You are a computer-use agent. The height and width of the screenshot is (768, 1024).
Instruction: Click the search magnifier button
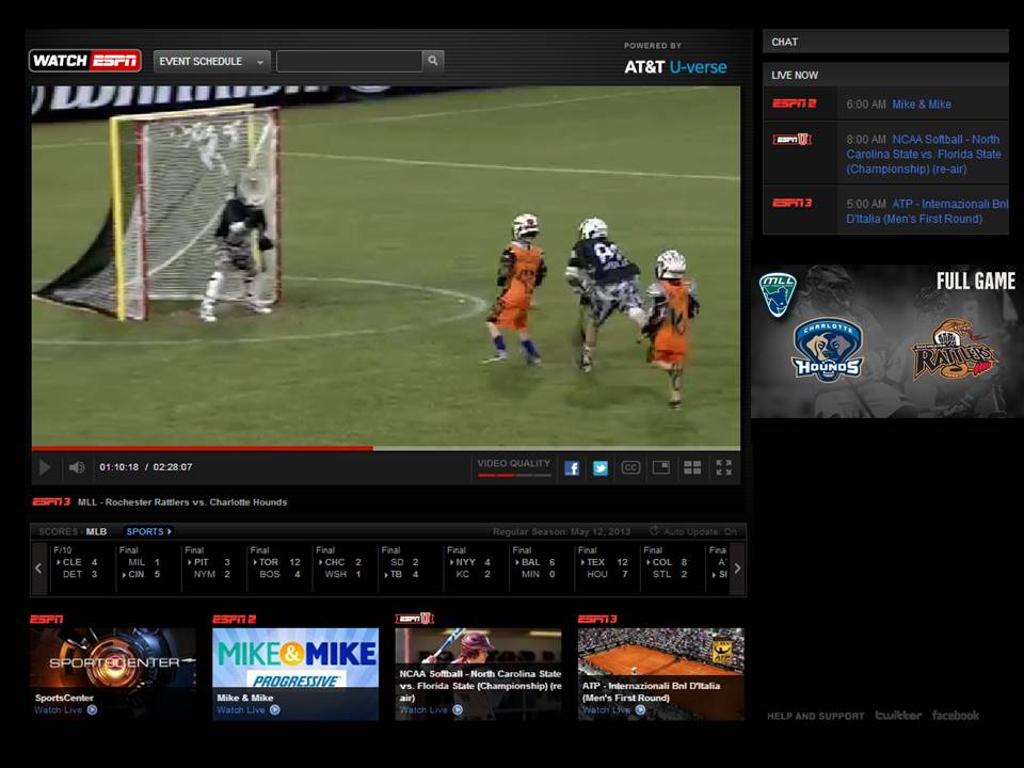[433, 61]
